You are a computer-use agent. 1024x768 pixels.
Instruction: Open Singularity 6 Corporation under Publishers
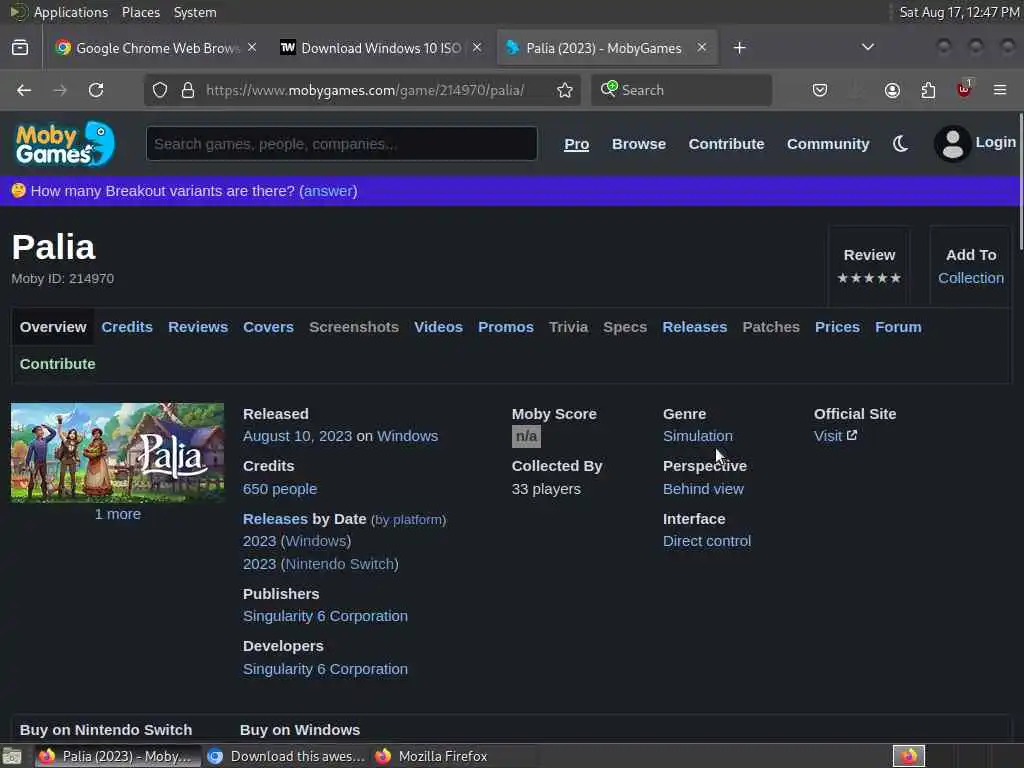coord(325,616)
